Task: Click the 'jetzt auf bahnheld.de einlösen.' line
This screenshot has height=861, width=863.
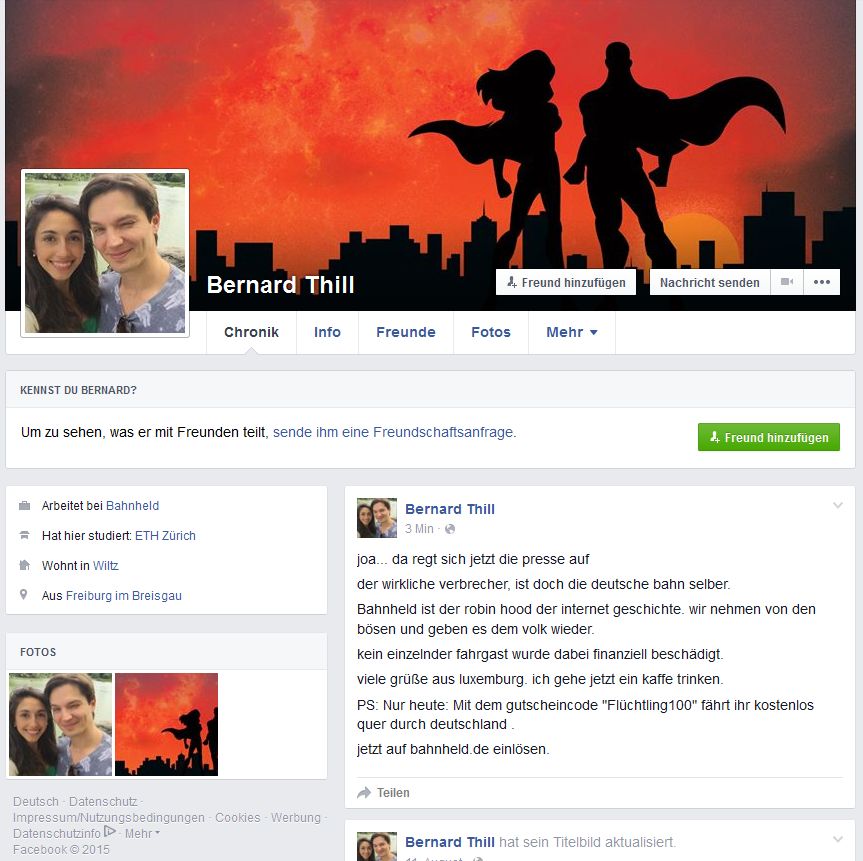Action: (x=453, y=749)
